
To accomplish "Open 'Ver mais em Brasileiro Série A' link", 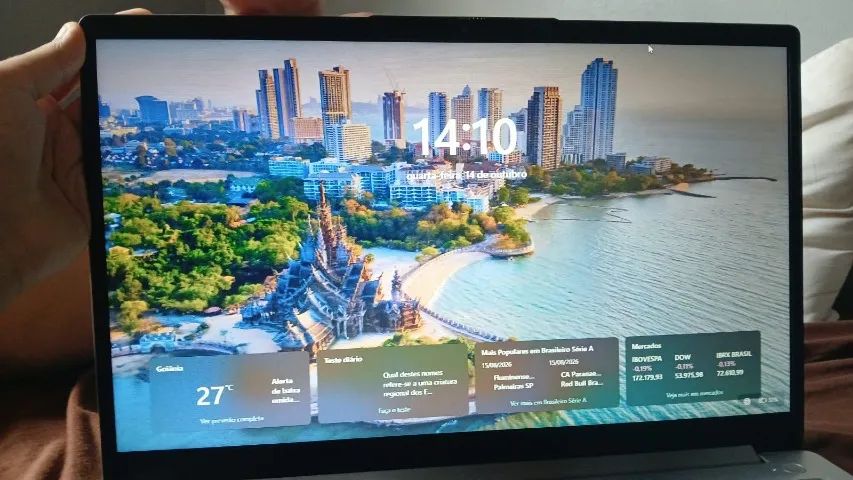I will point(548,402).
